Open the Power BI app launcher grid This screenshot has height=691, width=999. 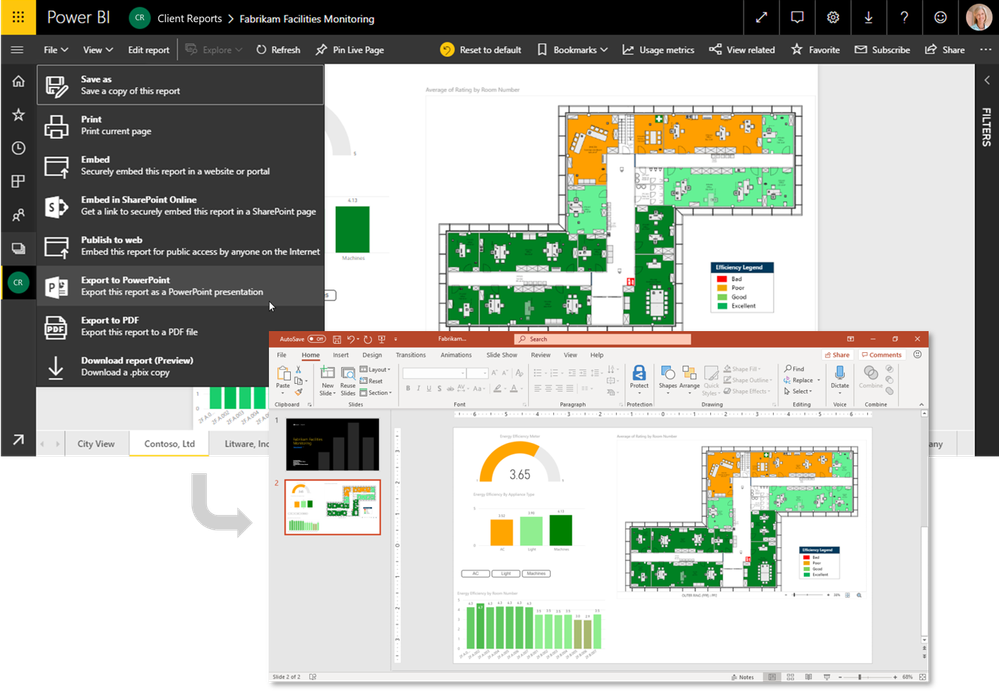point(18,17)
